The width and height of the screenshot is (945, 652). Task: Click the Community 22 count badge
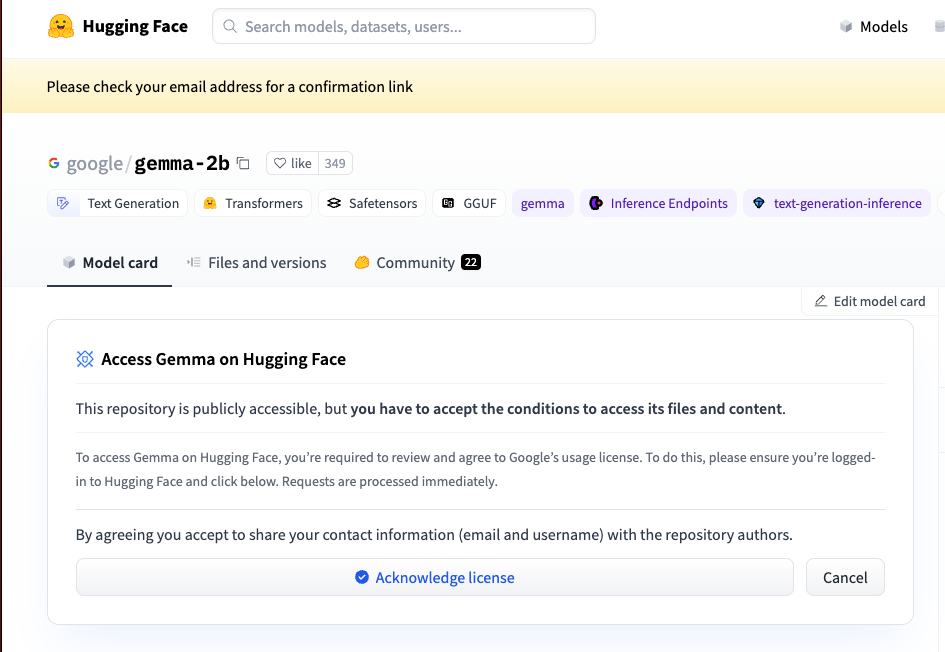click(x=471, y=262)
